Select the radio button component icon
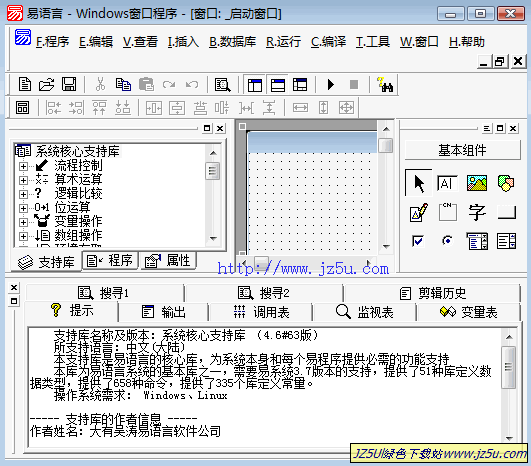Viewport: 531px width, 466px height. [x=447, y=241]
